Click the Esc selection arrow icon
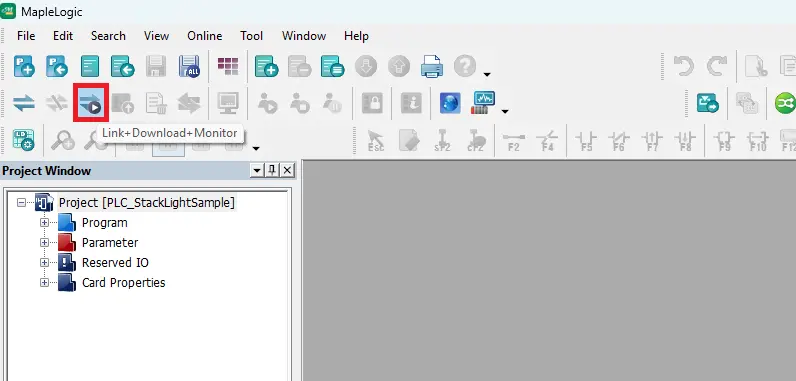 (x=376, y=140)
